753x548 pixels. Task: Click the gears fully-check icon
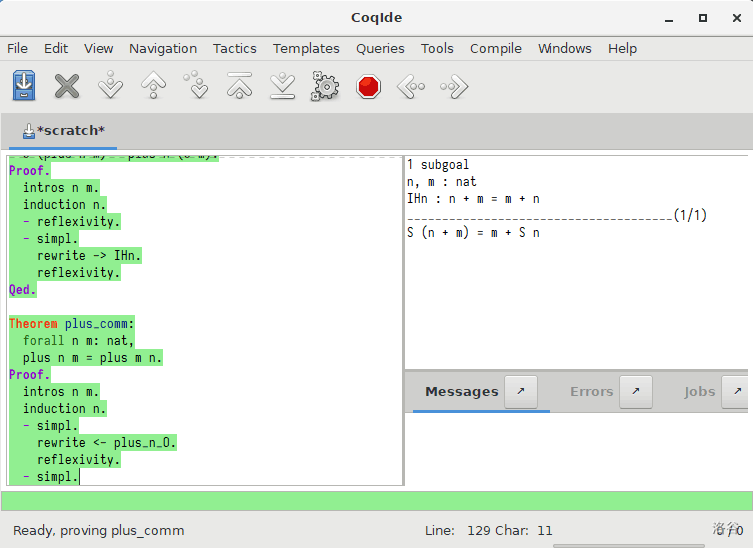tap(325, 87)
